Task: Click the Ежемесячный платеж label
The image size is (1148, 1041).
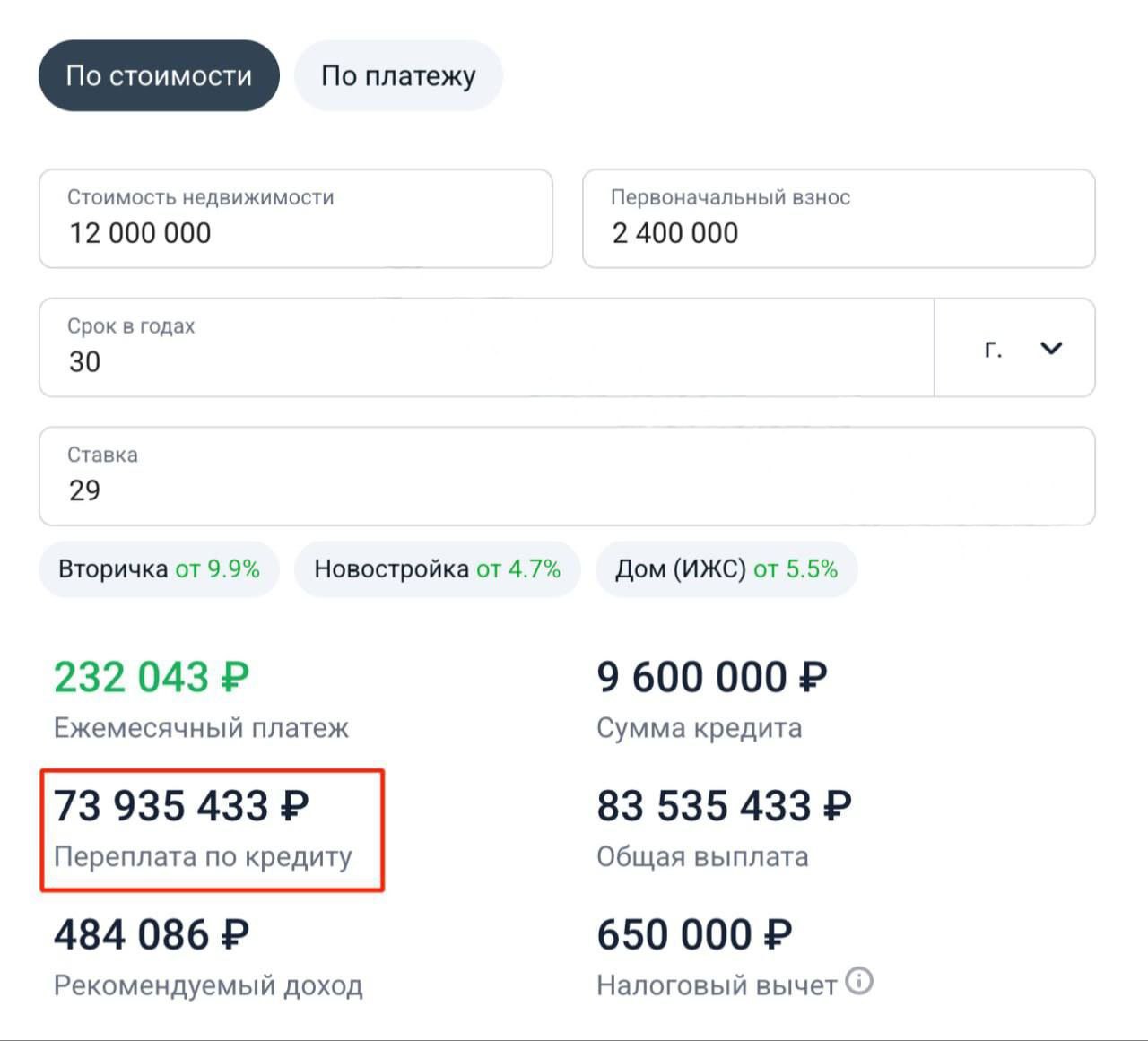Action: [201, 727]
